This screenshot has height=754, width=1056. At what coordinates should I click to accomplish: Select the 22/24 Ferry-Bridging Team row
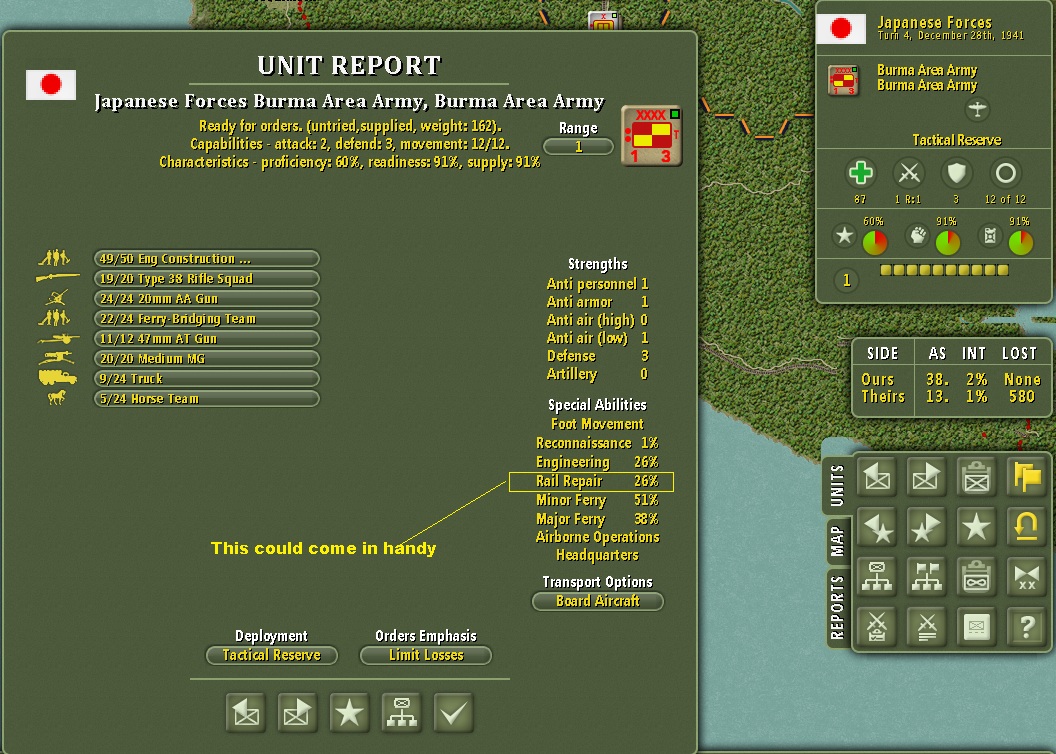(206, 318)
